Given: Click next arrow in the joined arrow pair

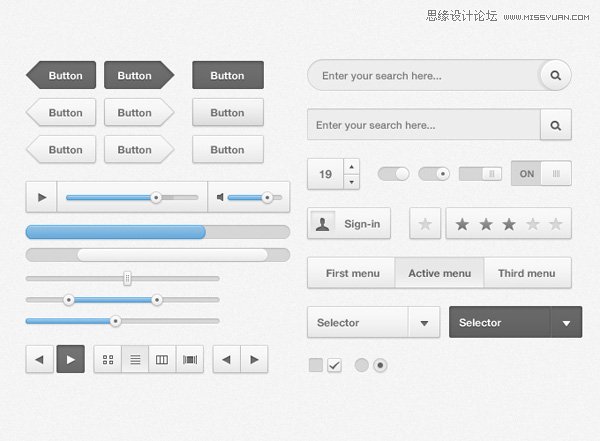Looking at the screenshot, I should [x=254, y=359].
